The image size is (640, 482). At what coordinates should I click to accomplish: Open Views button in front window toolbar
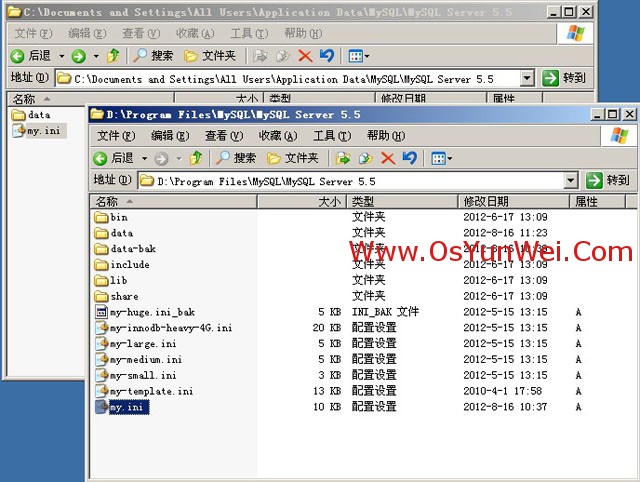pos(438,158)
